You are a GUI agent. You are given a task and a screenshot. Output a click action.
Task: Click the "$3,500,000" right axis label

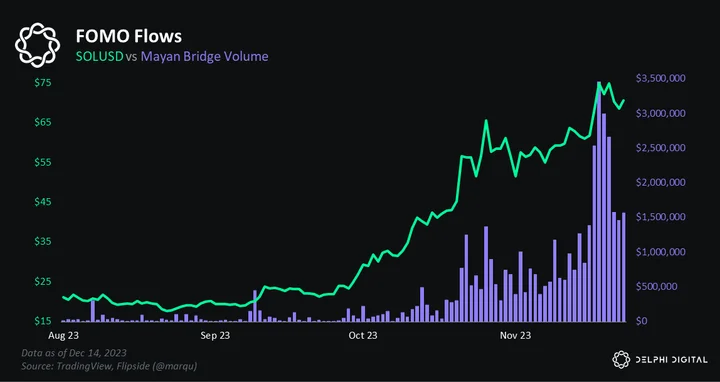point(661,79)
